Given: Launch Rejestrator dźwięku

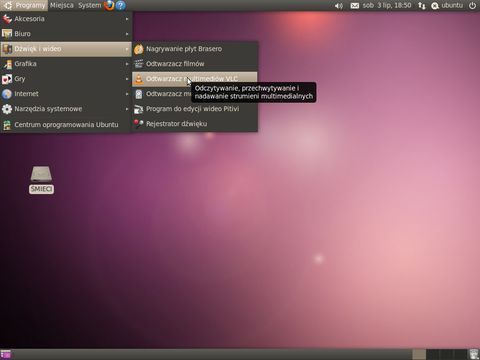Looking at the screenshot, I should (195, 124).
